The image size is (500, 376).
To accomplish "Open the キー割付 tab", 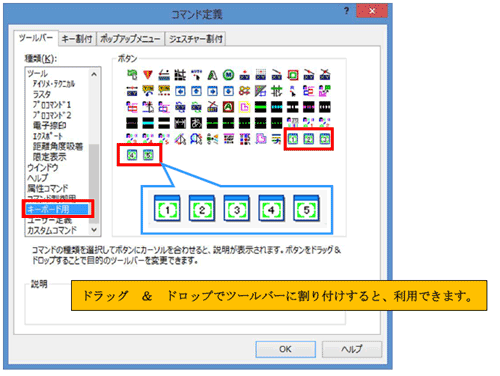I will click(77, 39).
